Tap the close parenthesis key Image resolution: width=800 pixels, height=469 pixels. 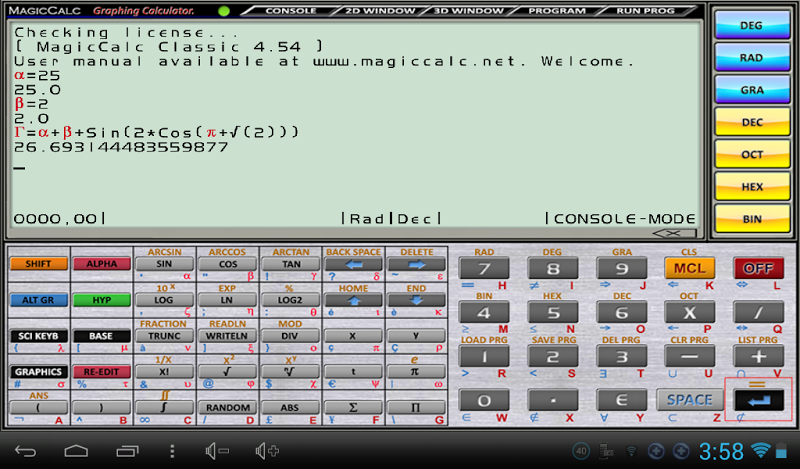pyautogui.click(x=102, y=407)
